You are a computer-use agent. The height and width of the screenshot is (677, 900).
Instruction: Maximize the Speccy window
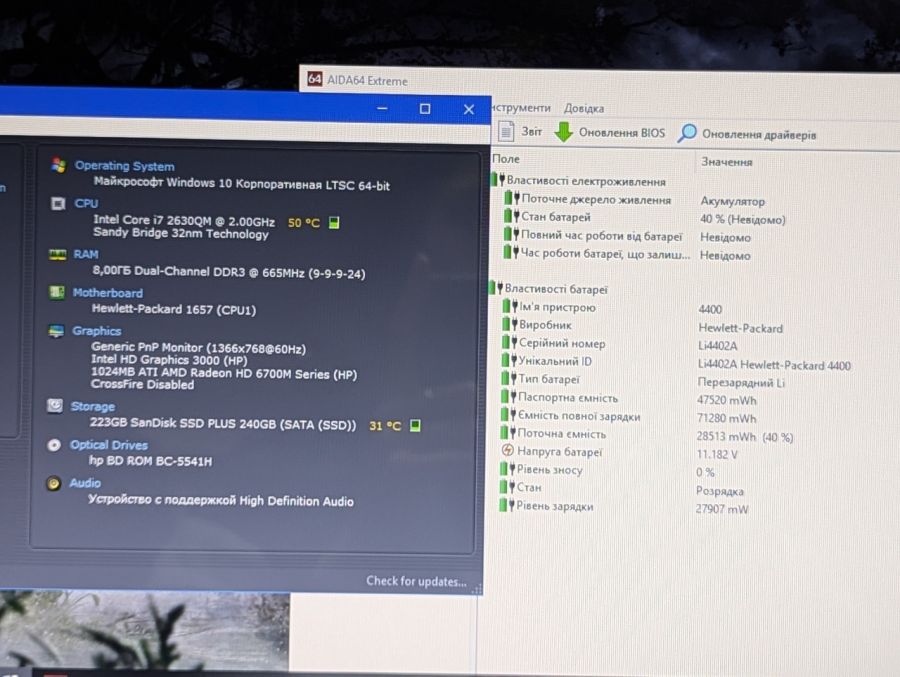425,109
